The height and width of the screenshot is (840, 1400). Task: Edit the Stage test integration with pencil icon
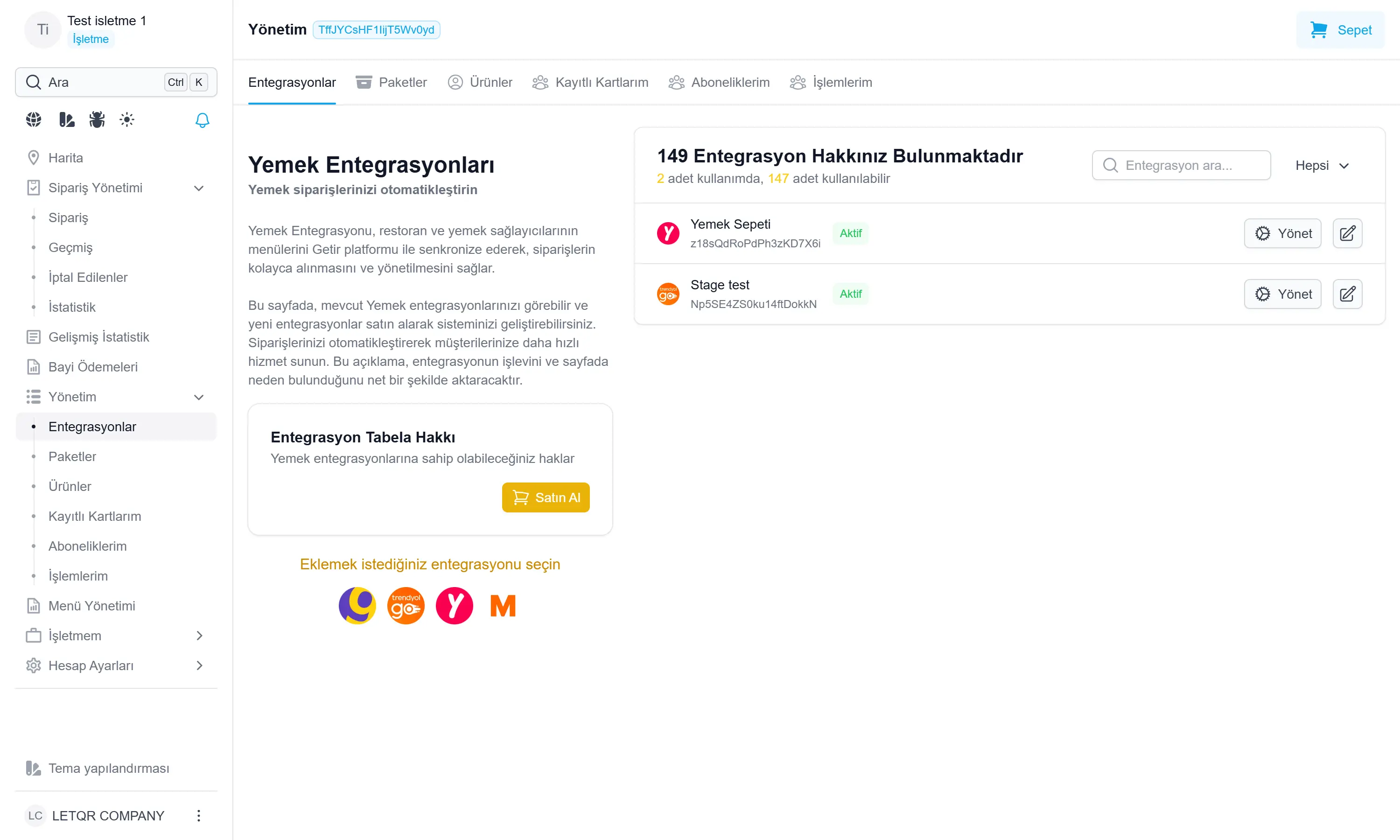click(x=1347, y=294)
